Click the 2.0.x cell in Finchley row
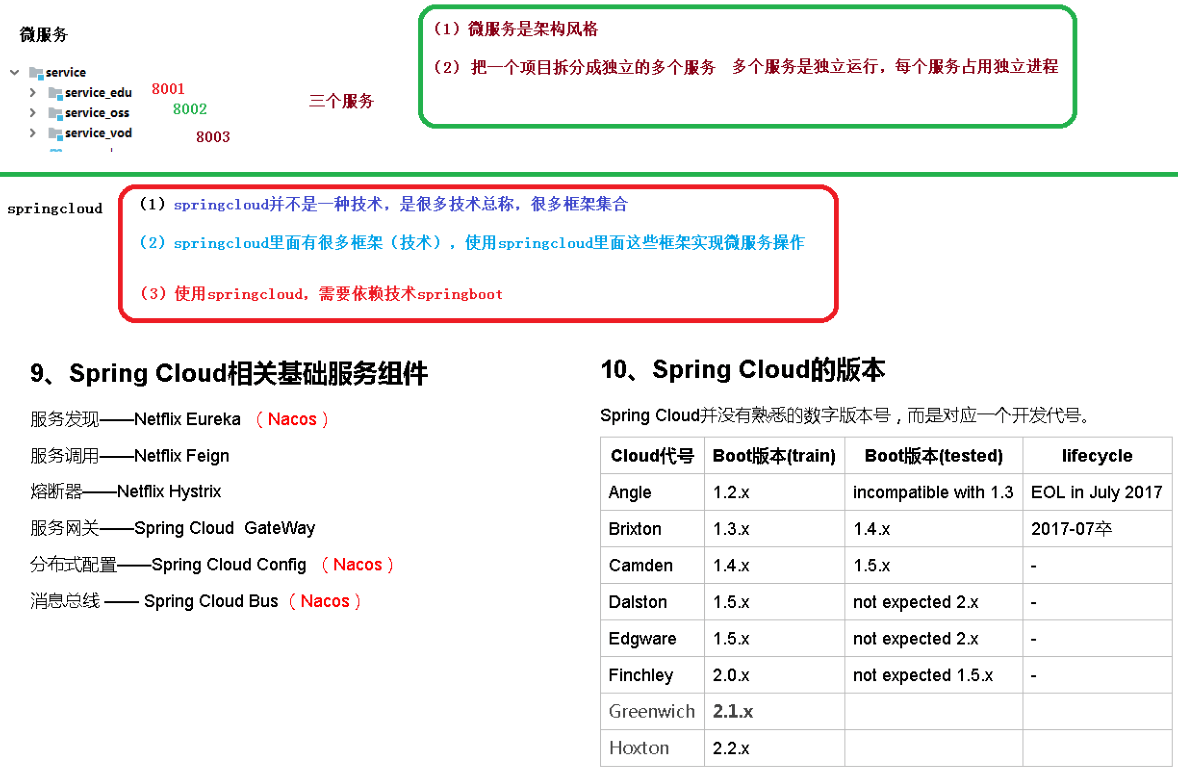Viewport: 1178px width, 774px height. pos(774,675)
